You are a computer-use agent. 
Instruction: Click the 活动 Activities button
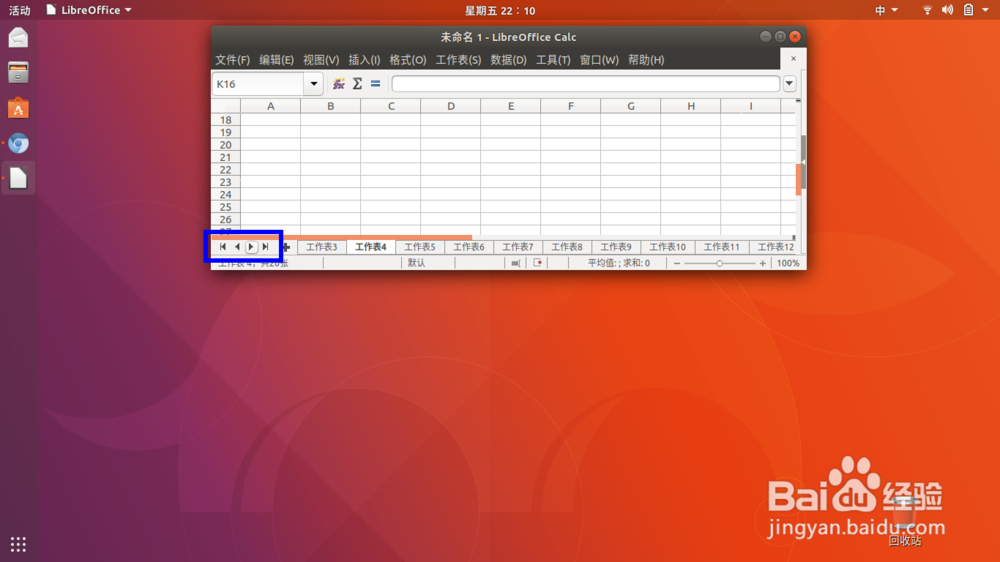(19, 10)
